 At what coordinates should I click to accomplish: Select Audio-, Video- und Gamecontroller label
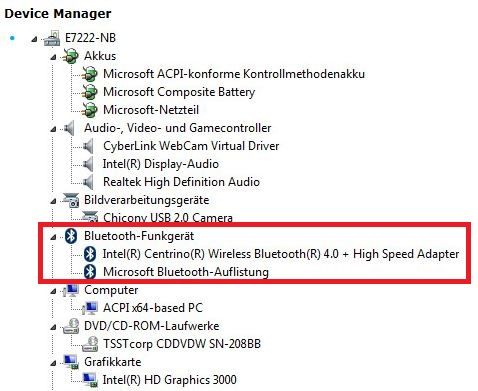pos(178,128)
